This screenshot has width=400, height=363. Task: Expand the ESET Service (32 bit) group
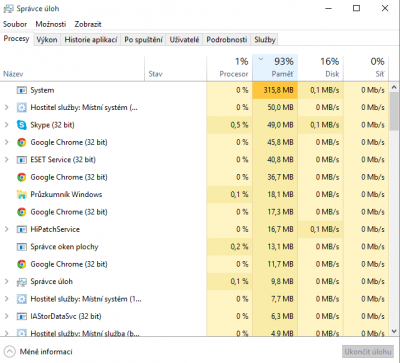tap(6, 159)
